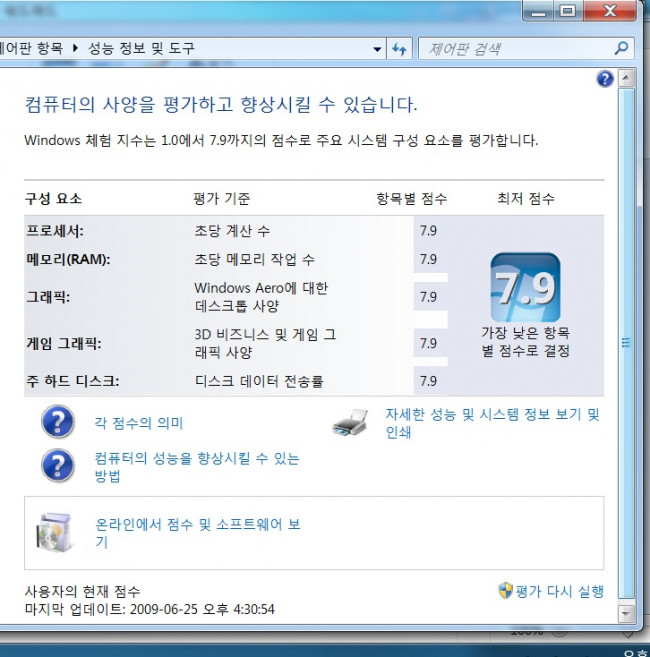Click the 성능 정보 및 도구 breadcrumb
This screenshot has height=657, width=650.
141,48
